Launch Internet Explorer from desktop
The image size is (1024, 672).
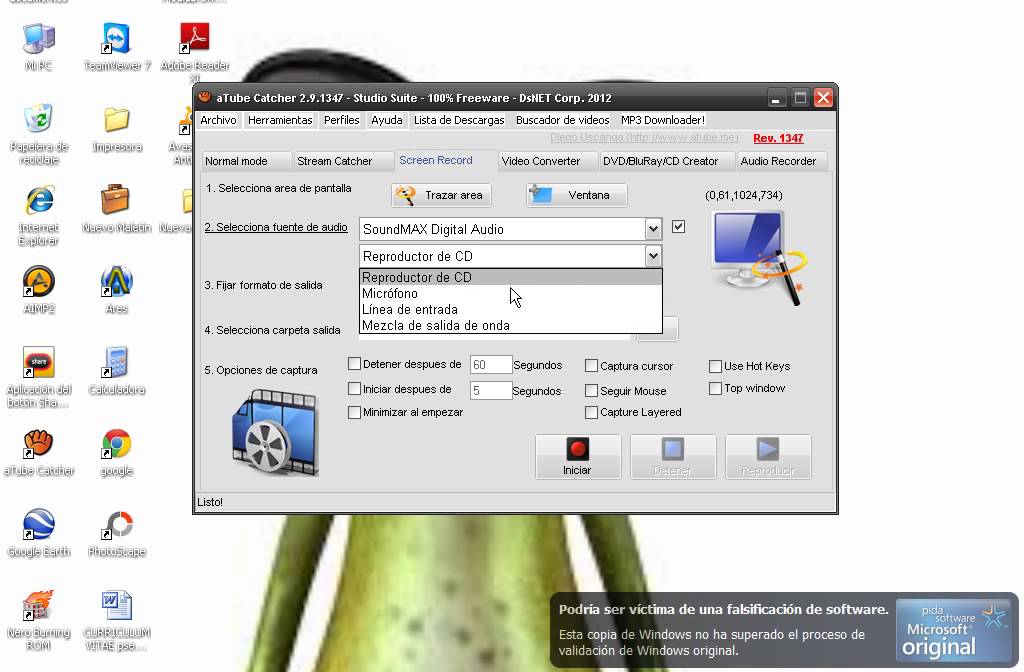39,216
